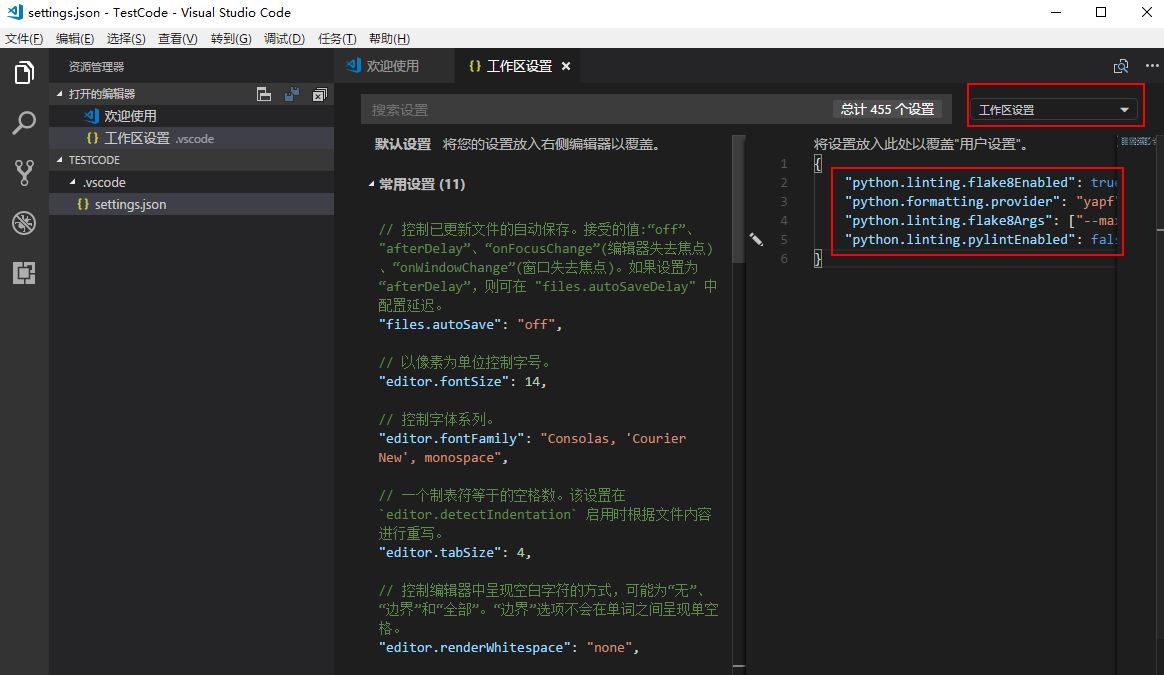Image resolution: width=1164 pixels, height=675 pixels.
Task: Toggle editor layout icon in open editors header
Action: [x=264, y=94]
